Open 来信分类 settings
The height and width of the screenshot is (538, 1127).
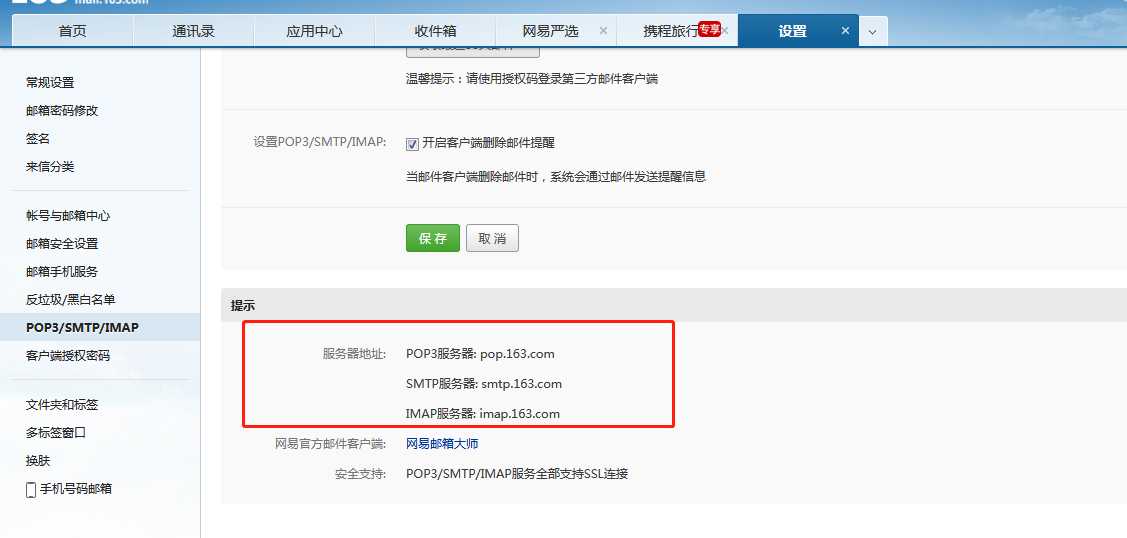click(x=50, y=167)
